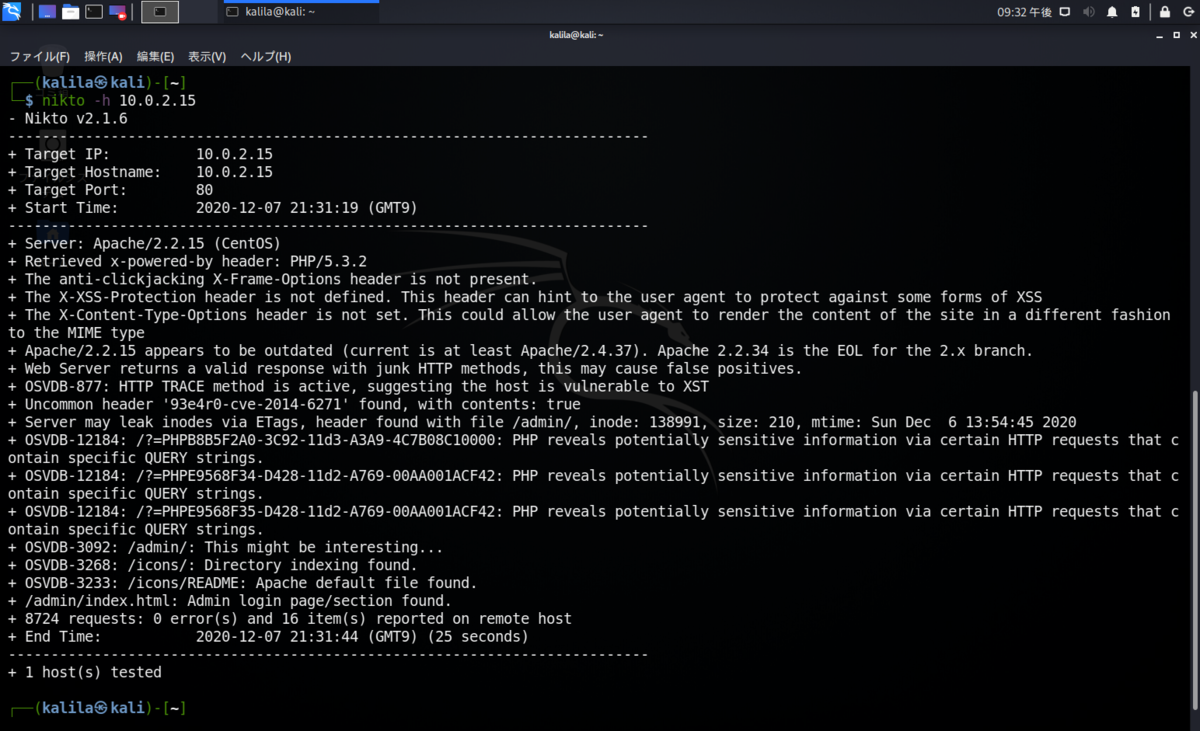Image resolution: width=1200 pixels, height=731 pixels.
Task: Open the file manager folder icon
Action: click(70, 12)
